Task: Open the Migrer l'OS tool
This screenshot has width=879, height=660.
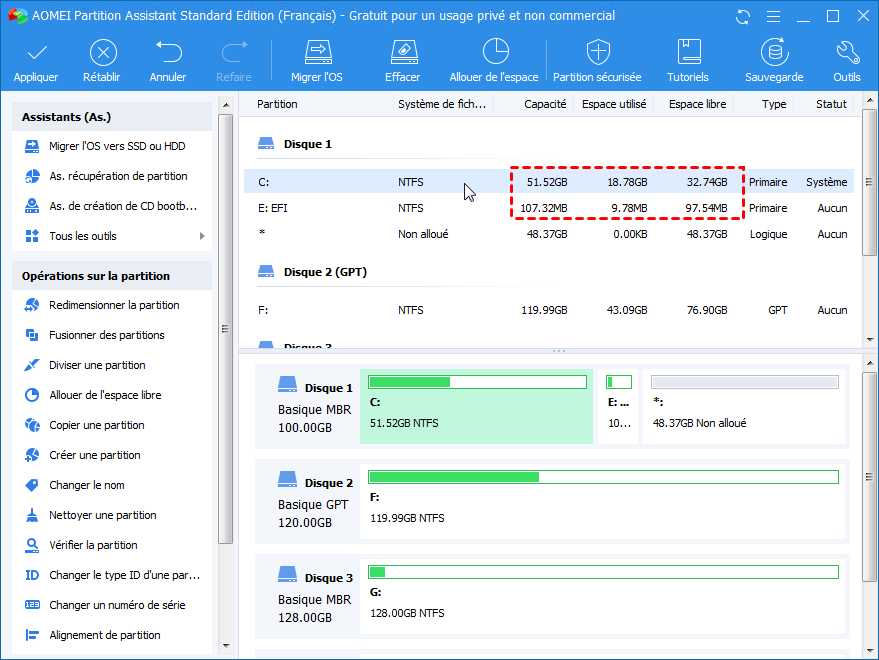Action: pos(317,53)
